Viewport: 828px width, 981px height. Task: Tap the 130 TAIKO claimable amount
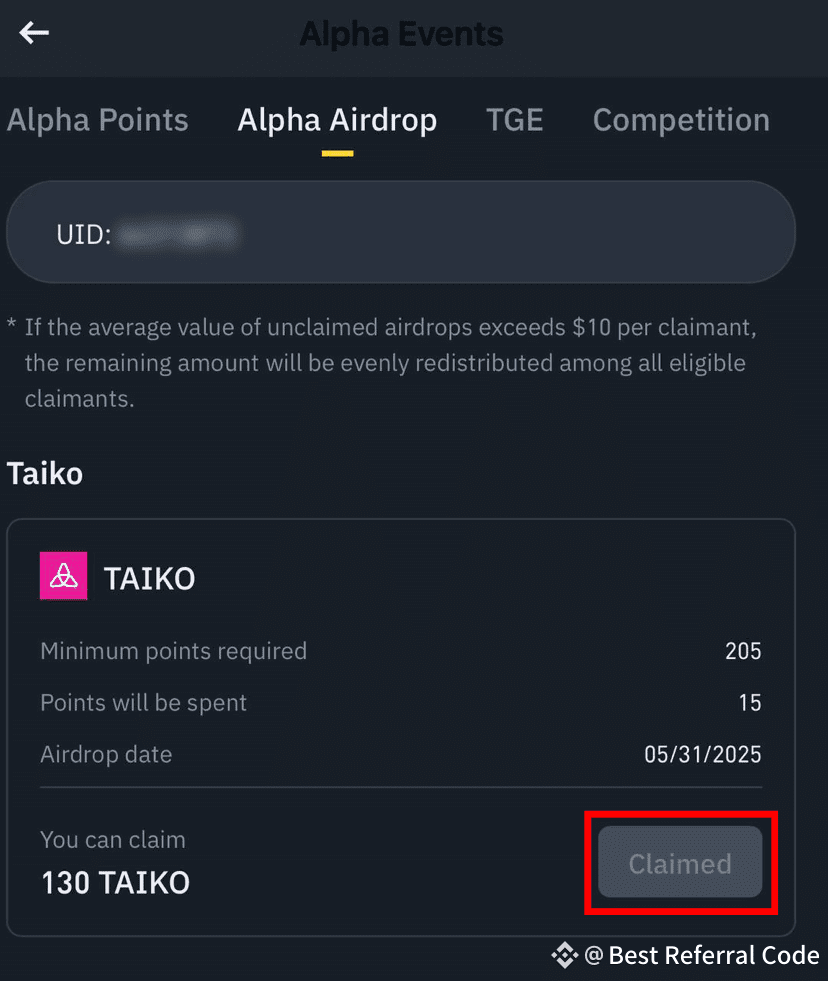[115, 882]
